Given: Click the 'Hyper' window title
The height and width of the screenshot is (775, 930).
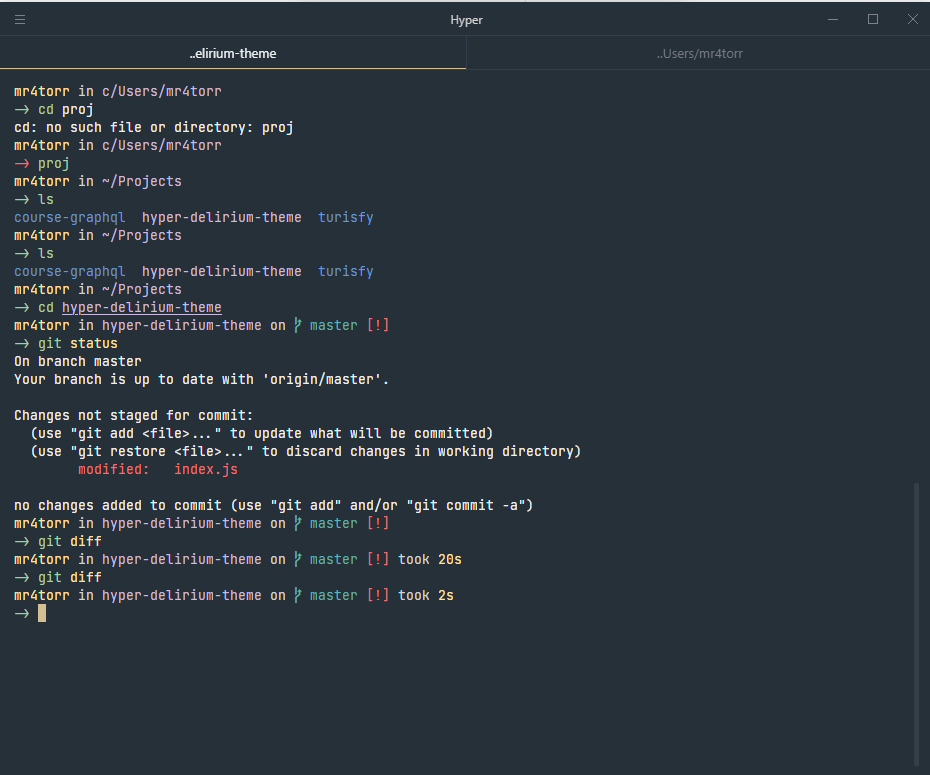Looking at the screenshot, I should pyautogui.click(x=466, y=20).
